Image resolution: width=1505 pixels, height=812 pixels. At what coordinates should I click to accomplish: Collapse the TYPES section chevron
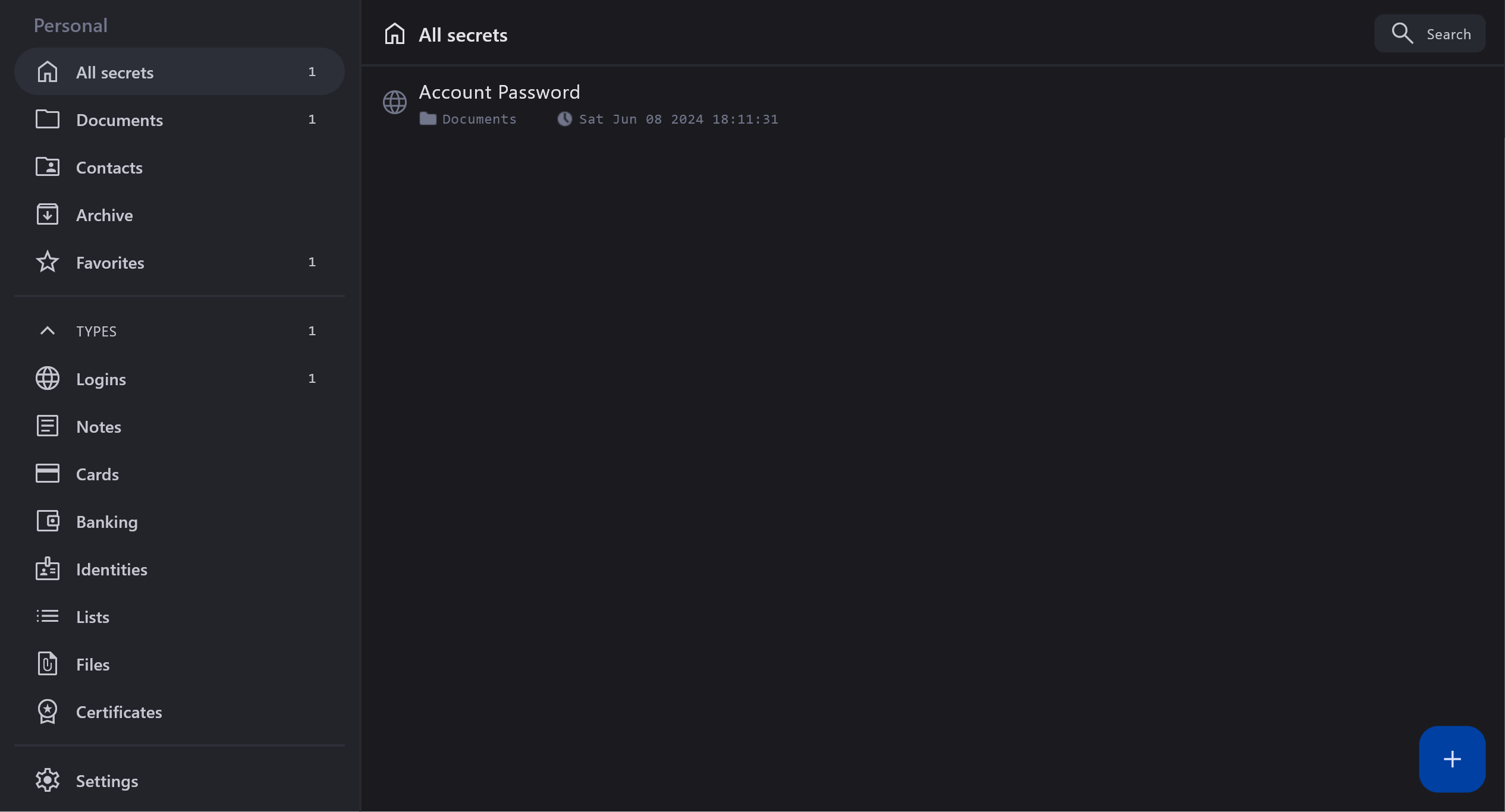[x=48, y=331]
